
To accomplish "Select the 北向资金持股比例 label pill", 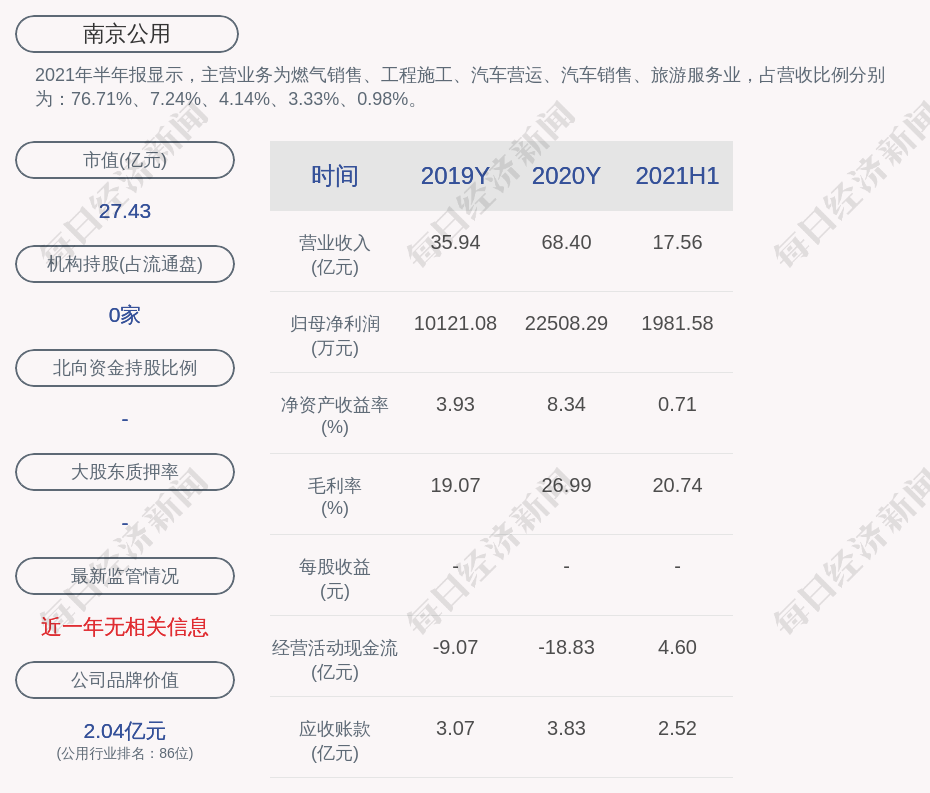I will pos(125,368).
